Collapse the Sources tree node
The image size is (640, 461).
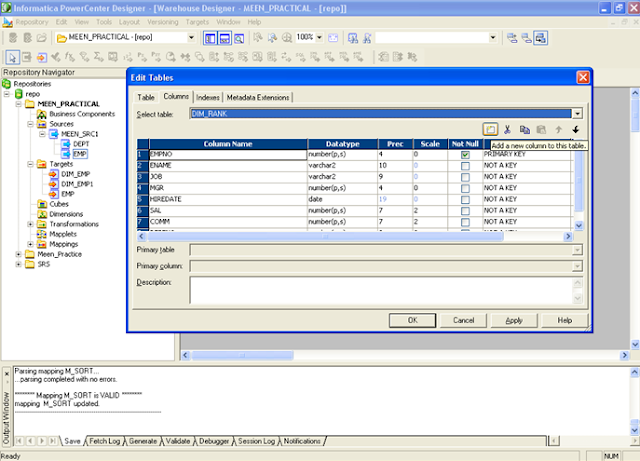(30, 124)
